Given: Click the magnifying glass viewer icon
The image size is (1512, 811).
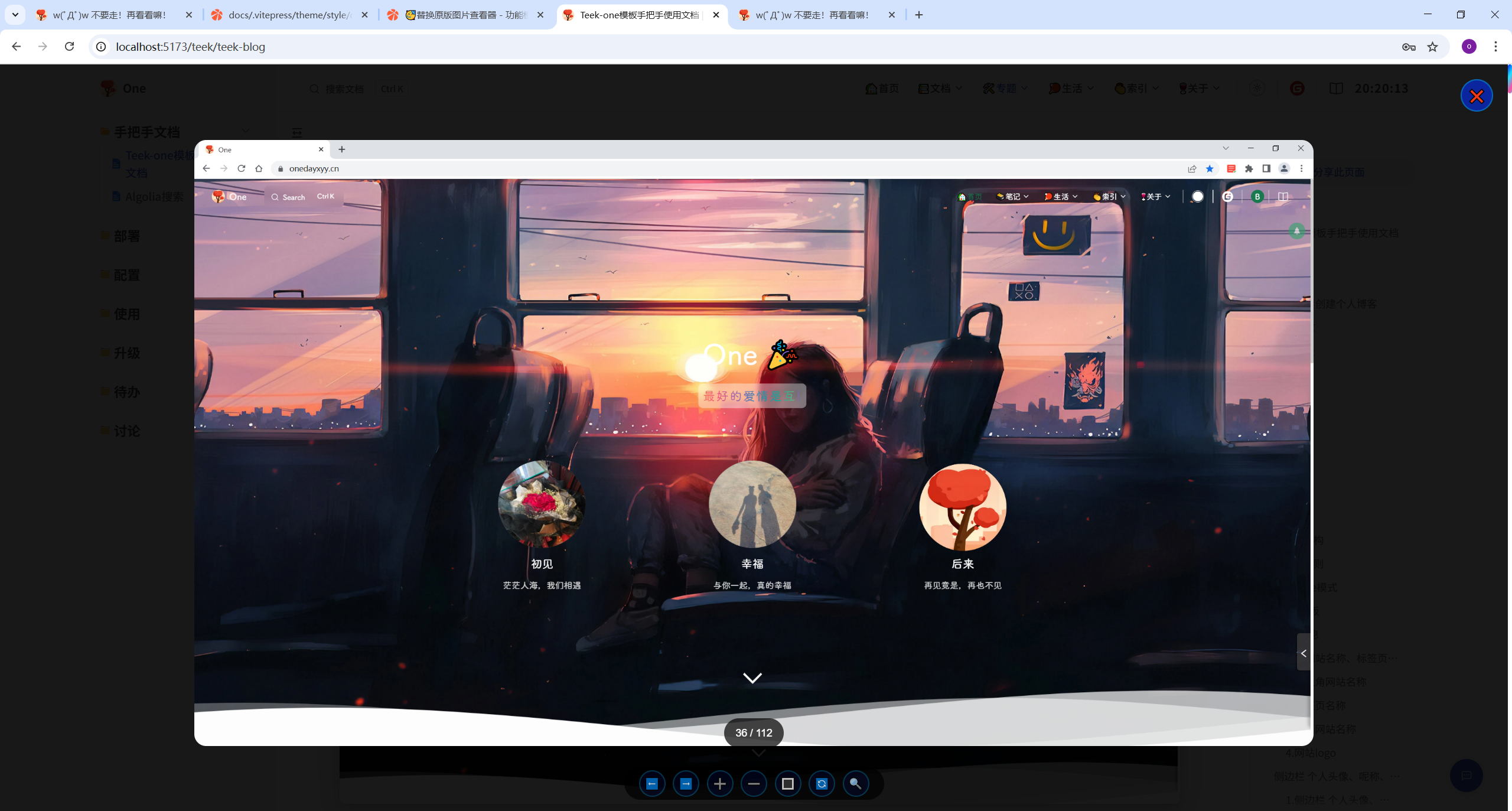Looking at the screenshot, I should tap(855, 784).
